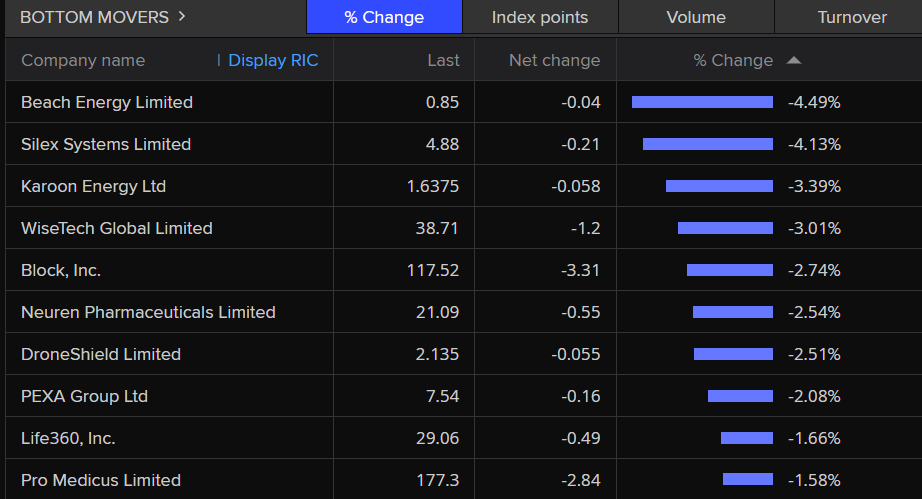Click Block, Inc. last price 117.52

(x=433, y=270)
